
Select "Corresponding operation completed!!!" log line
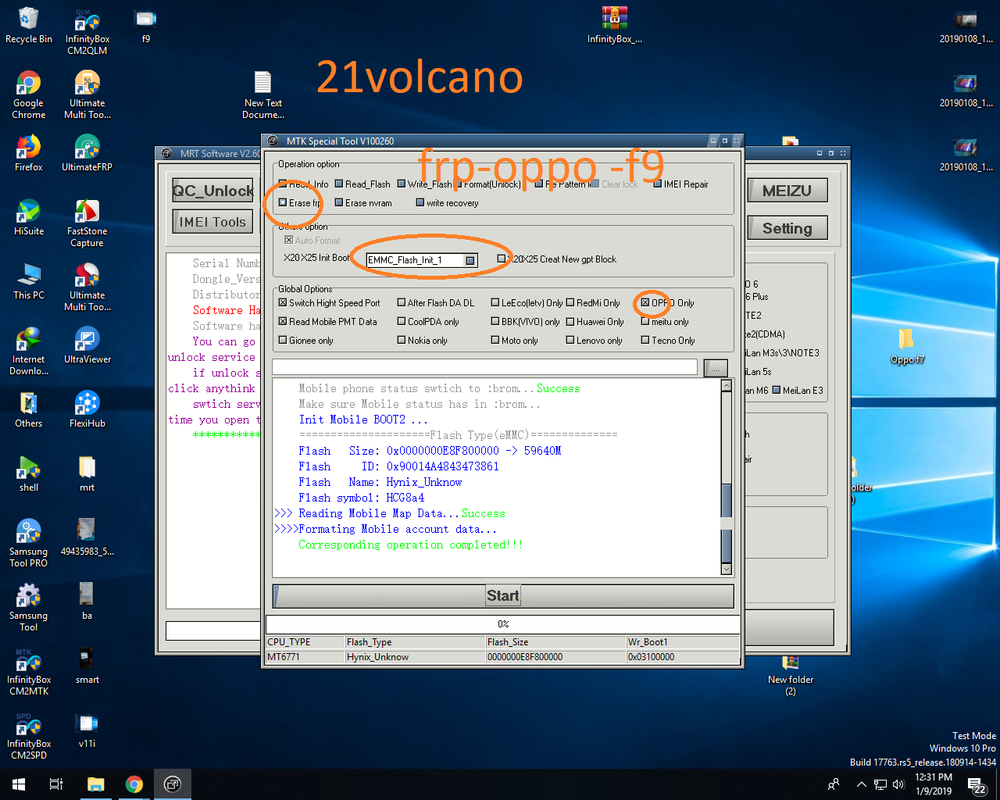coord(411,545)
